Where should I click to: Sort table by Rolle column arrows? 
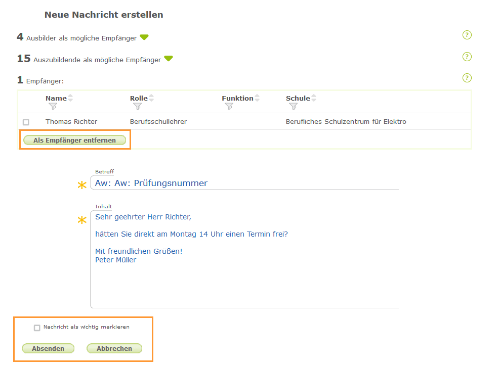[151, 98]
